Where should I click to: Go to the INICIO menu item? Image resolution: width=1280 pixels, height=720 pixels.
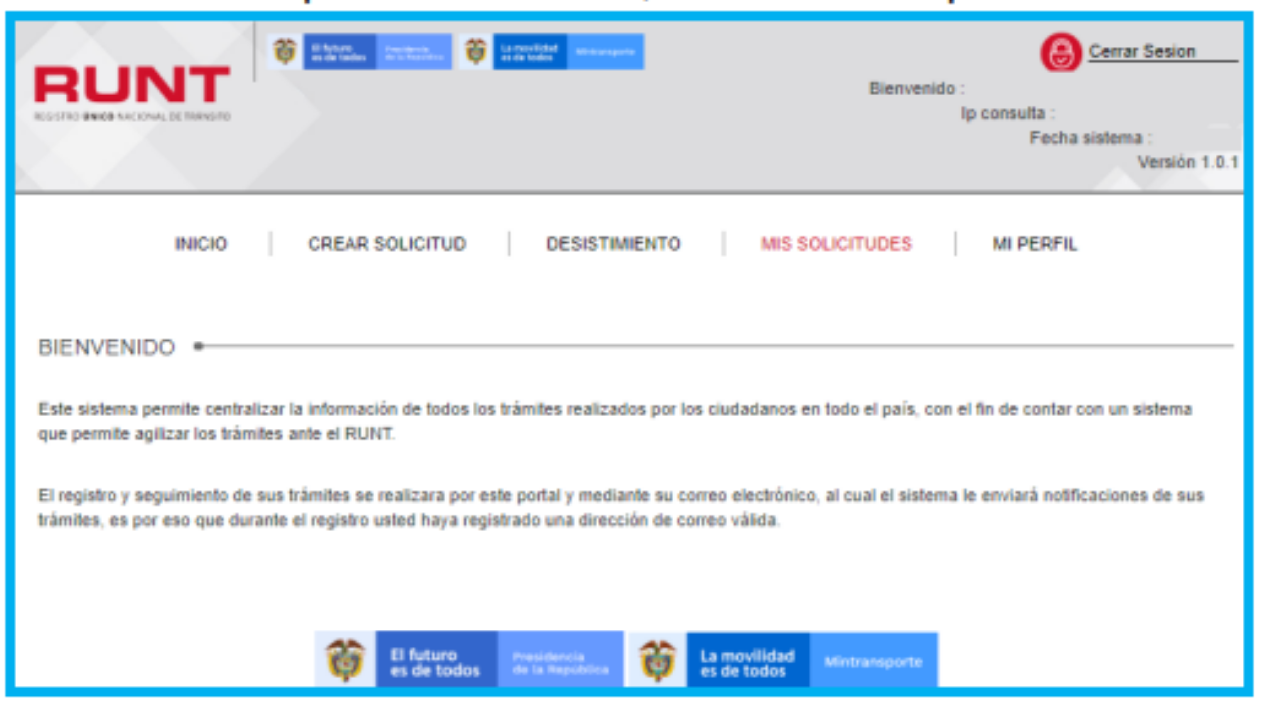[201, 244]
